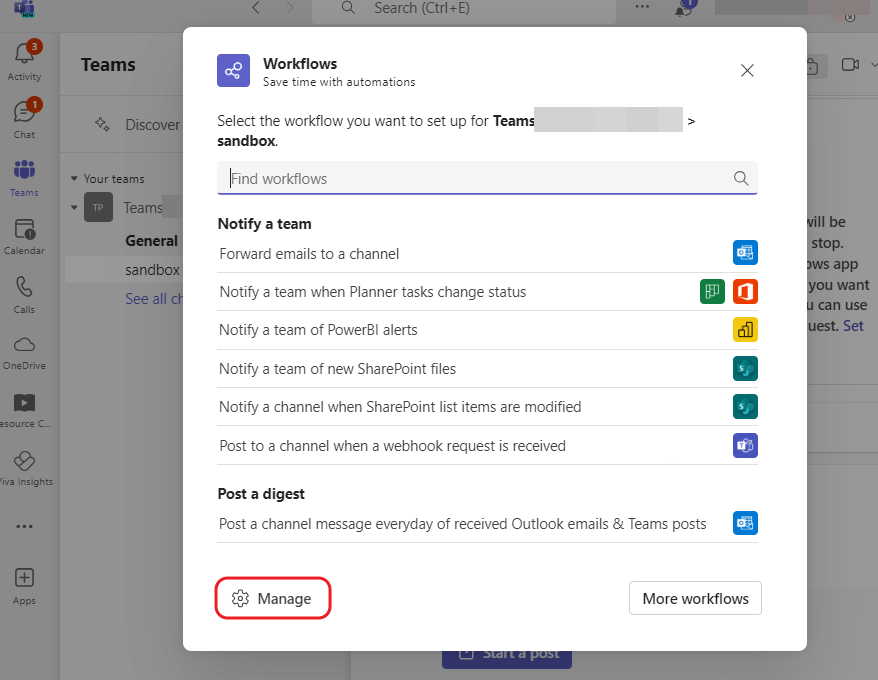This screenshot has height=680, width=878.
Task: Click the Workflows app logo icon
Action: click(233, 71)
